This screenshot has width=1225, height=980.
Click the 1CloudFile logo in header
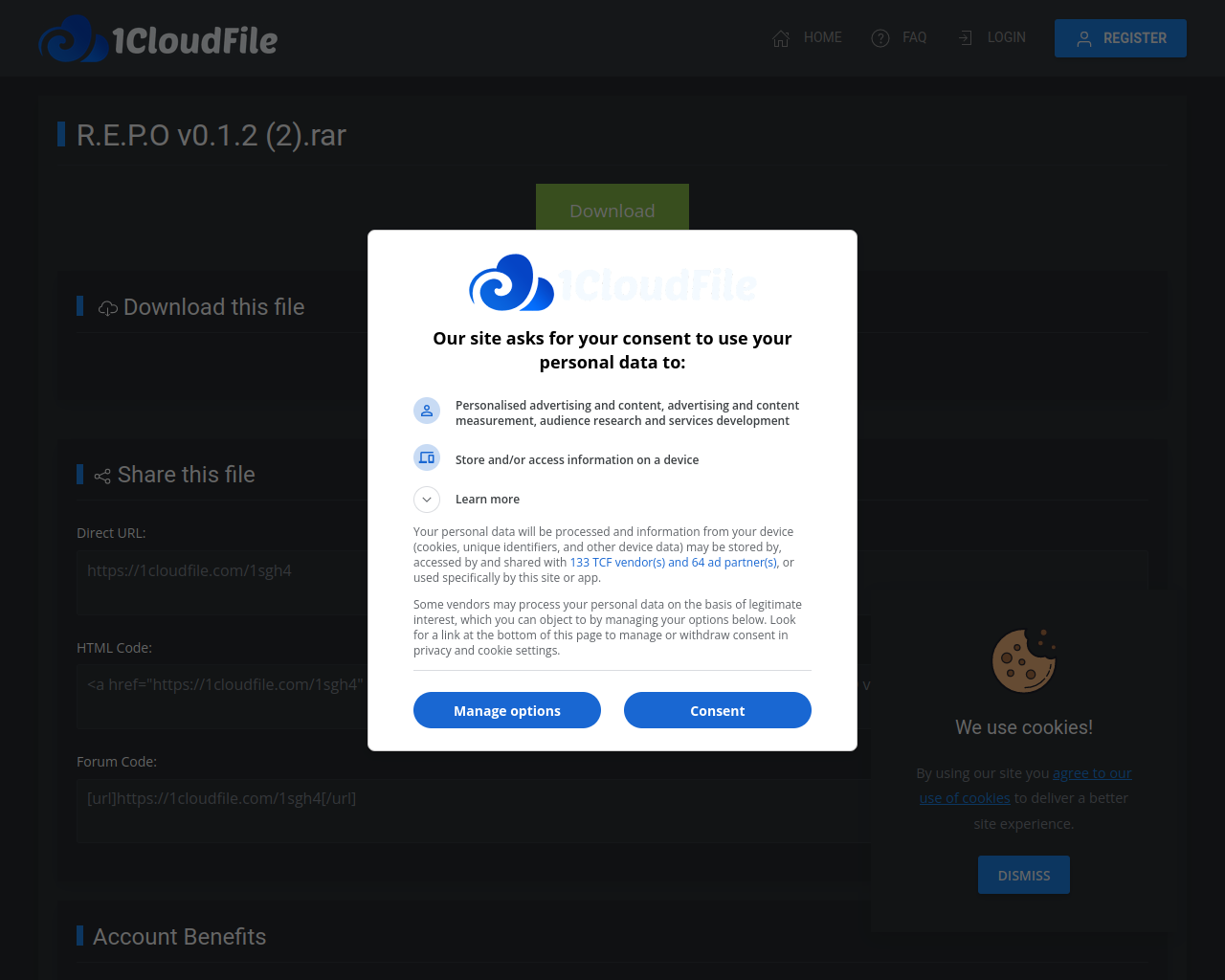click(x=158, y=38)
